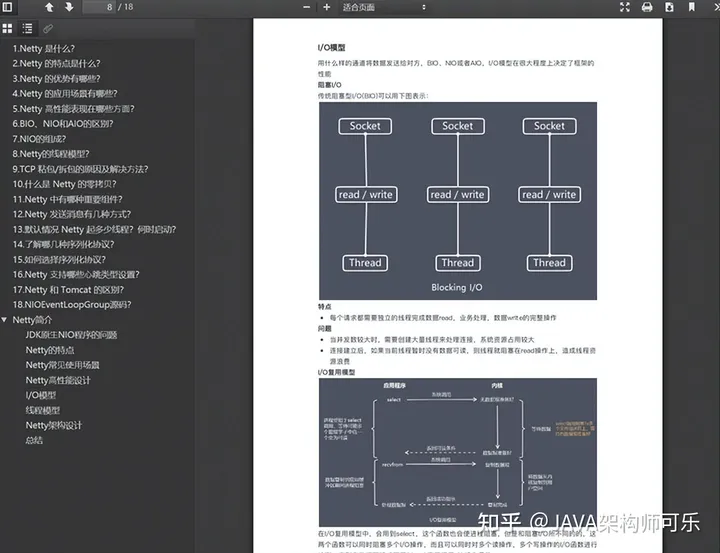Viewport: 720px width, 553px height.
Task: Go to next page with down arrow
Action: coord(69,7)
